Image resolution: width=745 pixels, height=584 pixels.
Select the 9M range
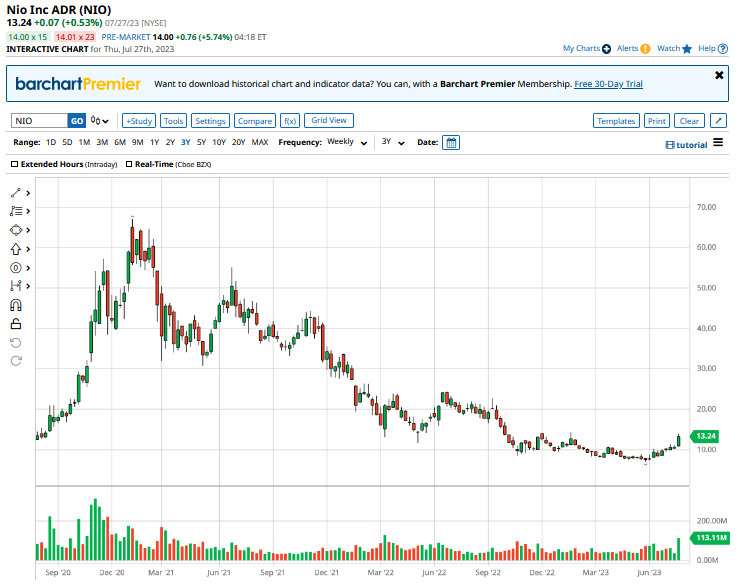137,142
